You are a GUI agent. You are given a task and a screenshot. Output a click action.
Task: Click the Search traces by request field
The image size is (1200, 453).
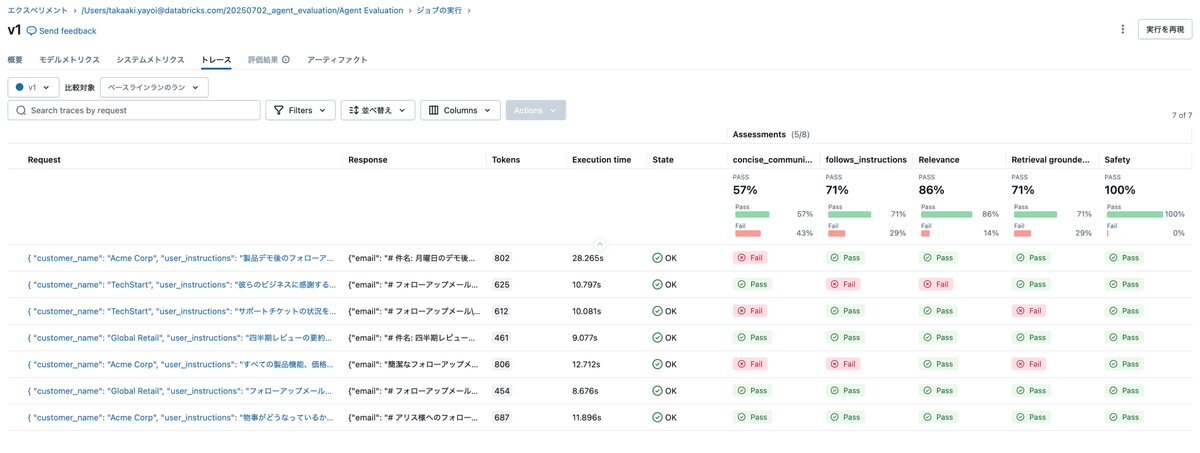134,110
